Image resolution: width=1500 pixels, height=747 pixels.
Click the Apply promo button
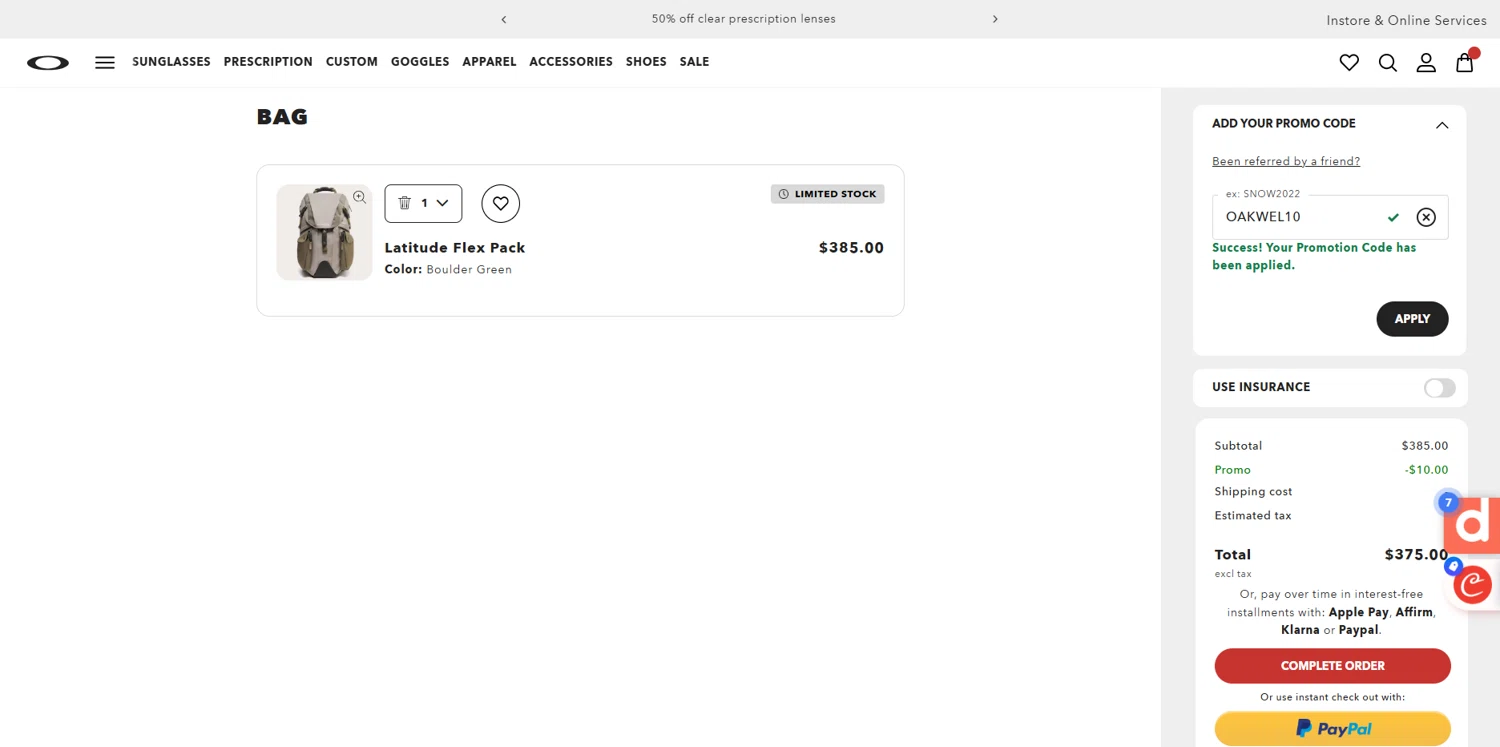click(x=1412, y=319)
